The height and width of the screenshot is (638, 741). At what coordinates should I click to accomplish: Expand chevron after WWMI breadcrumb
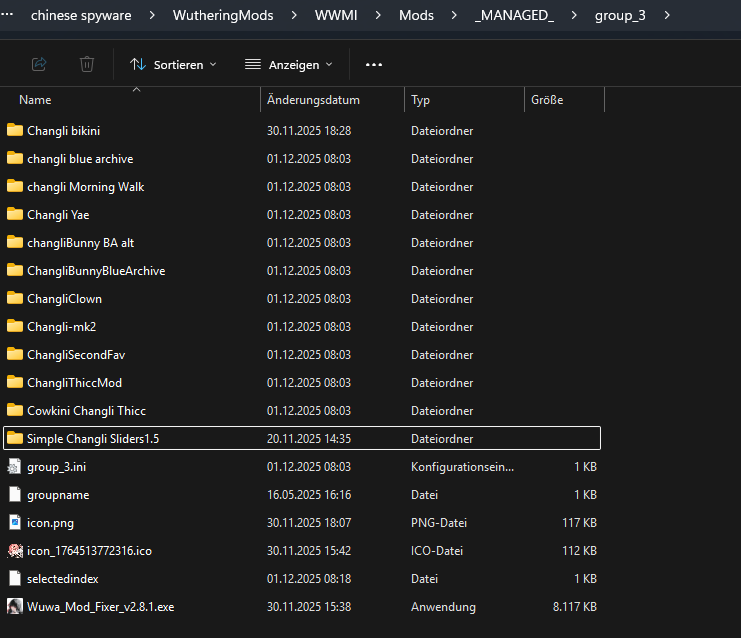tap(378, 15)
